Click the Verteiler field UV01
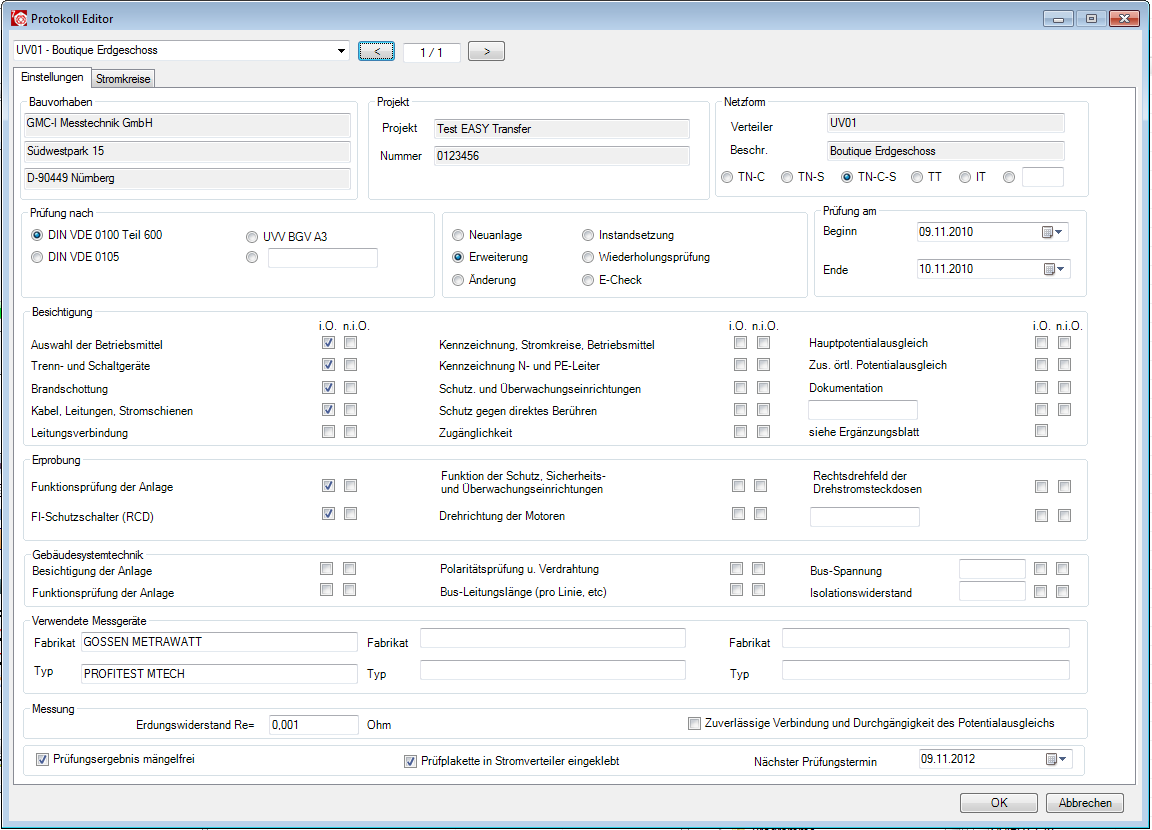This screenshot has width=1152, height=830. 946,123
